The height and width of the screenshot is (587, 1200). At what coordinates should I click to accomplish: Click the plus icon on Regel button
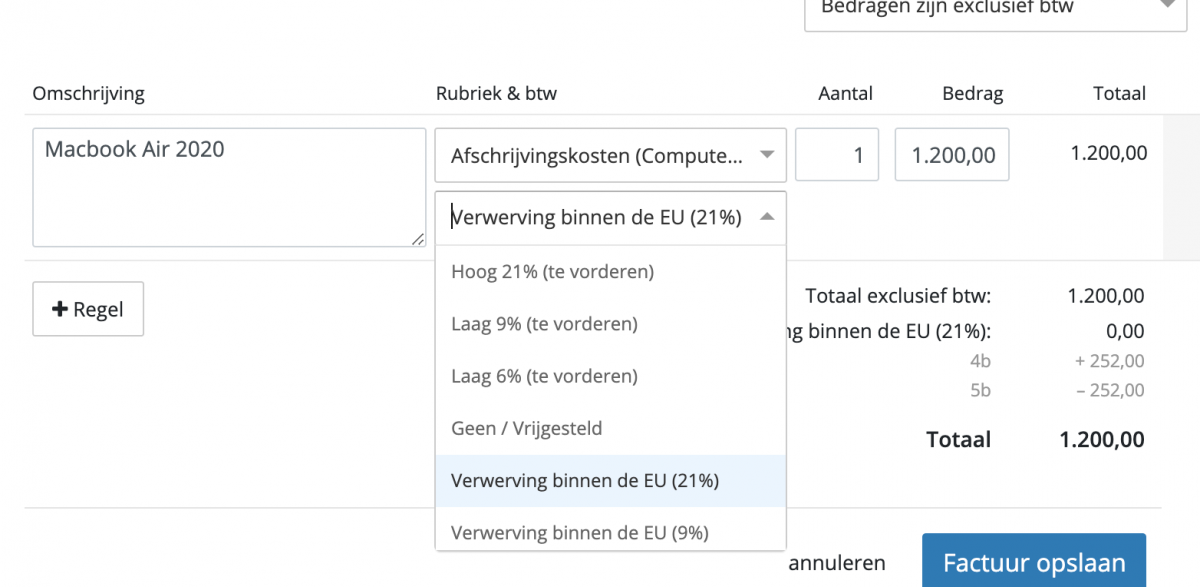(x=60, y=309)
